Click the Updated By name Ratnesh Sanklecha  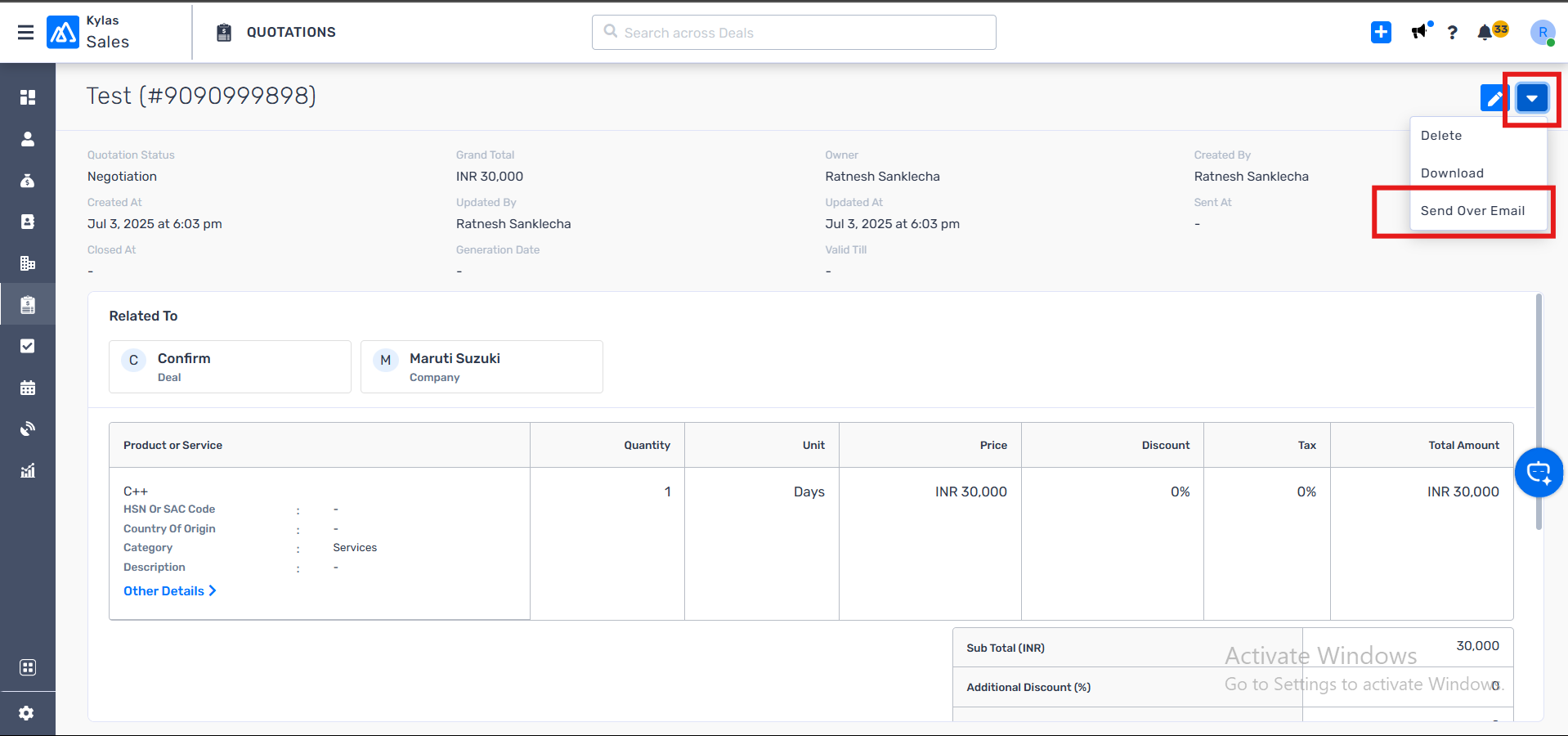point(513,224)
